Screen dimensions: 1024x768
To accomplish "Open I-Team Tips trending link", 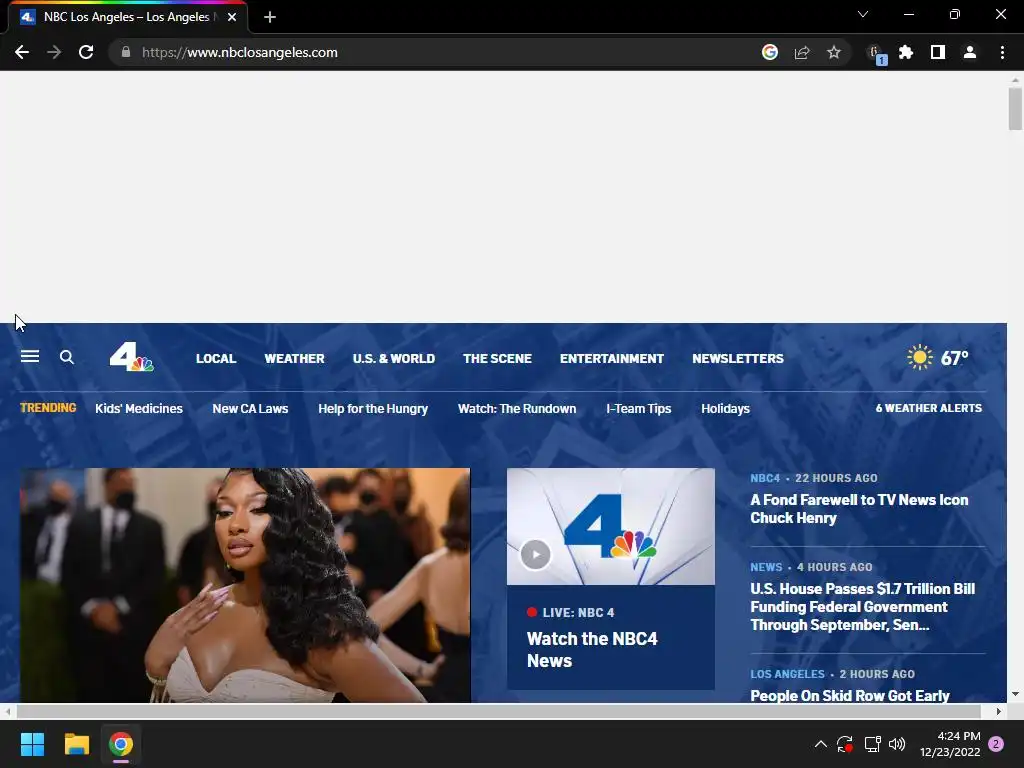I will [639, 409].
